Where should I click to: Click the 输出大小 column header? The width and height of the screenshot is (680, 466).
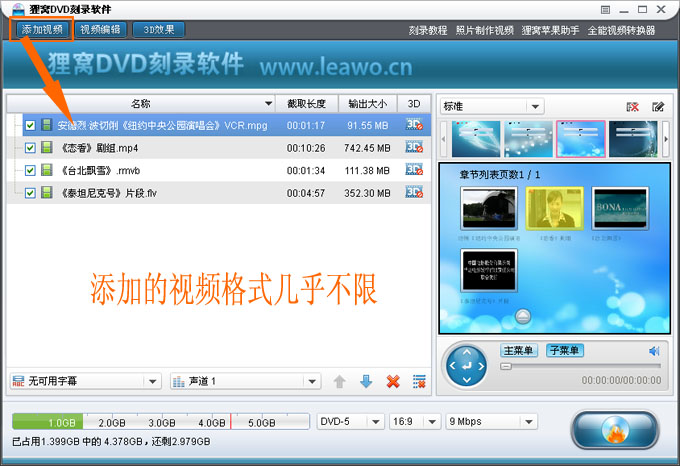[x=367, y=104]
